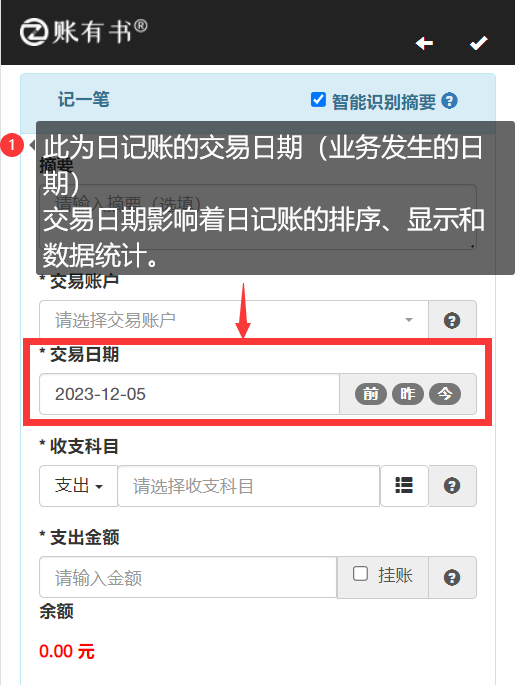Set date to yesterday with 昨

(408, 394)
